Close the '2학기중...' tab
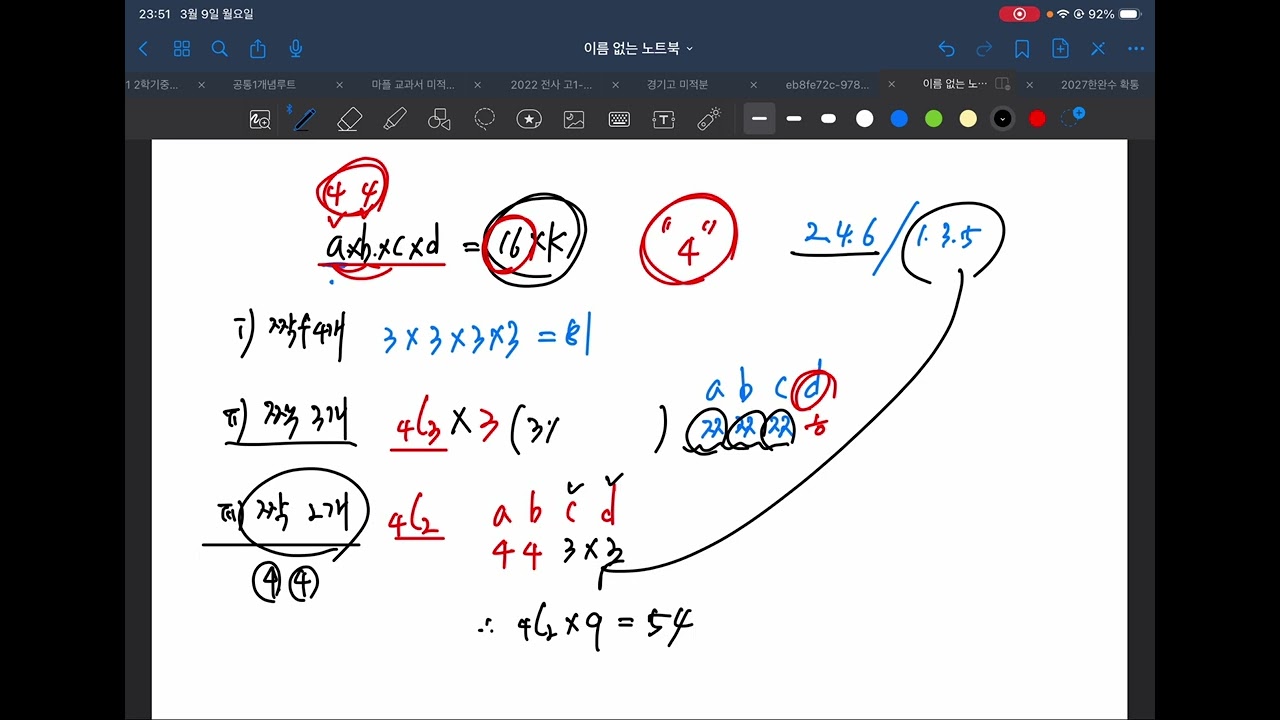This screenshot has height=720, width=1280. pos(201,85)
